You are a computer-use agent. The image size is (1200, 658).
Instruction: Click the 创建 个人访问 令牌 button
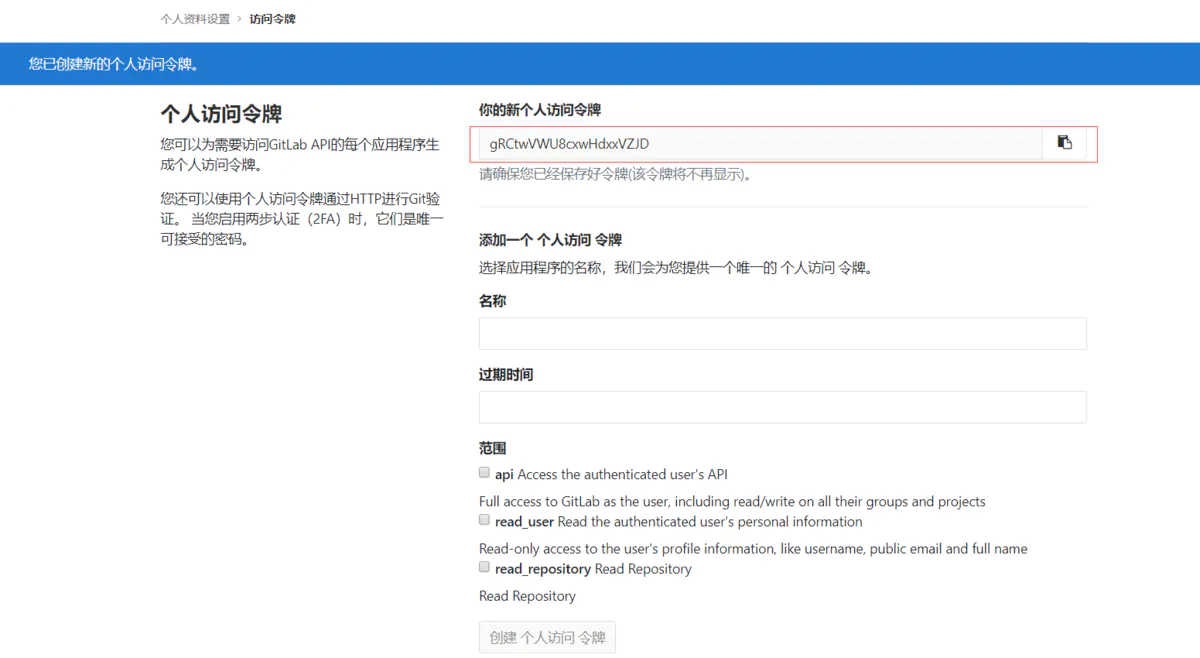pyautogui.click(x=547, y=637)
